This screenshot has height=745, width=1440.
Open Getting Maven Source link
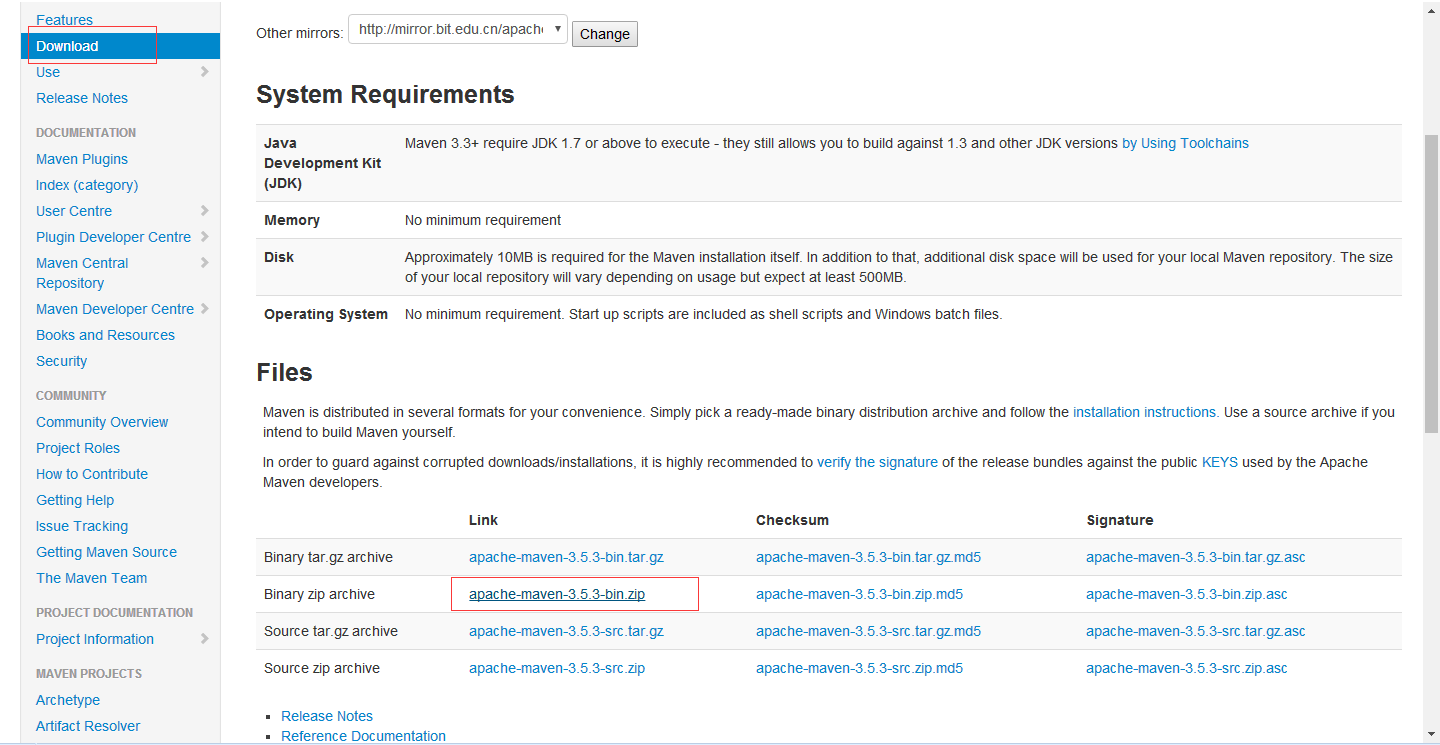106,552
